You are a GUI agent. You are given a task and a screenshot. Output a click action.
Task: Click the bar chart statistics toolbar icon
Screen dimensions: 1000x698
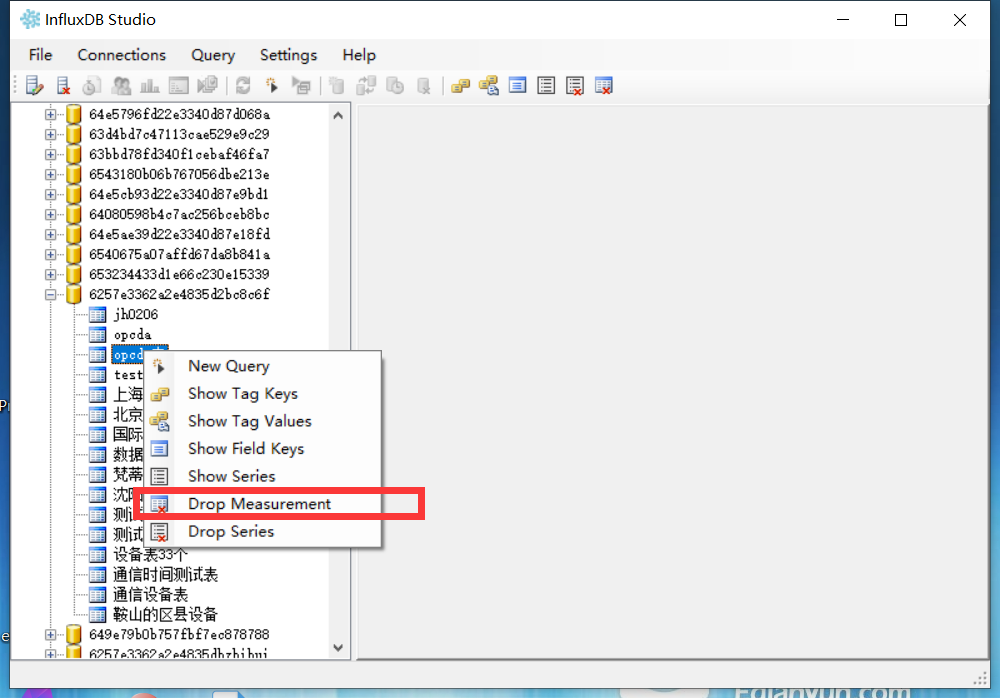[x=150, y=85]
